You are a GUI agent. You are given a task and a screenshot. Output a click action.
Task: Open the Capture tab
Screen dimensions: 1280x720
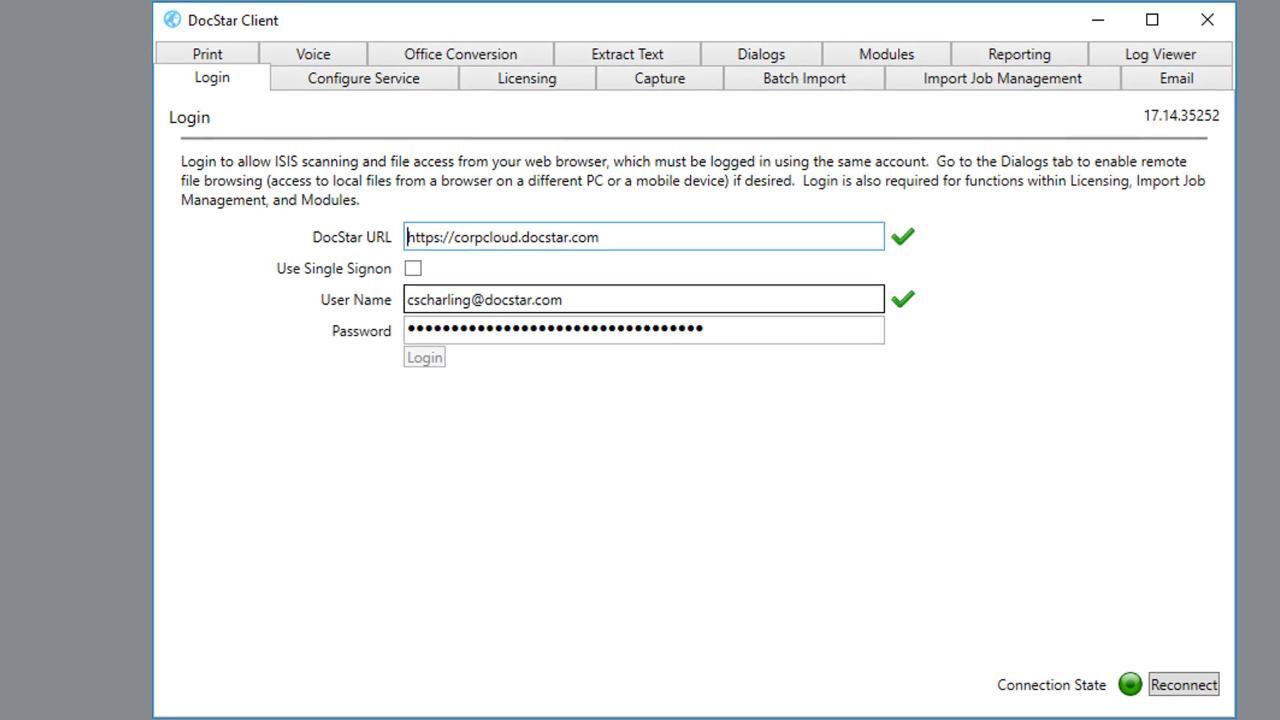tap(660, 78)
